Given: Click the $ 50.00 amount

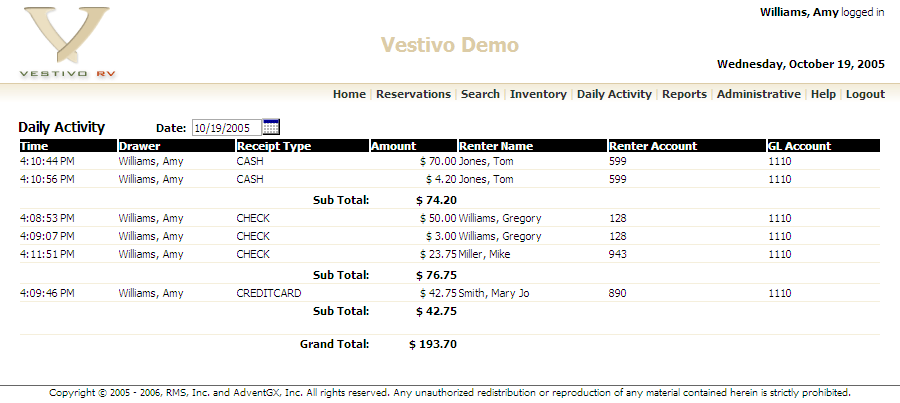Looking at the screenshot, I should [x=438, y=218].
